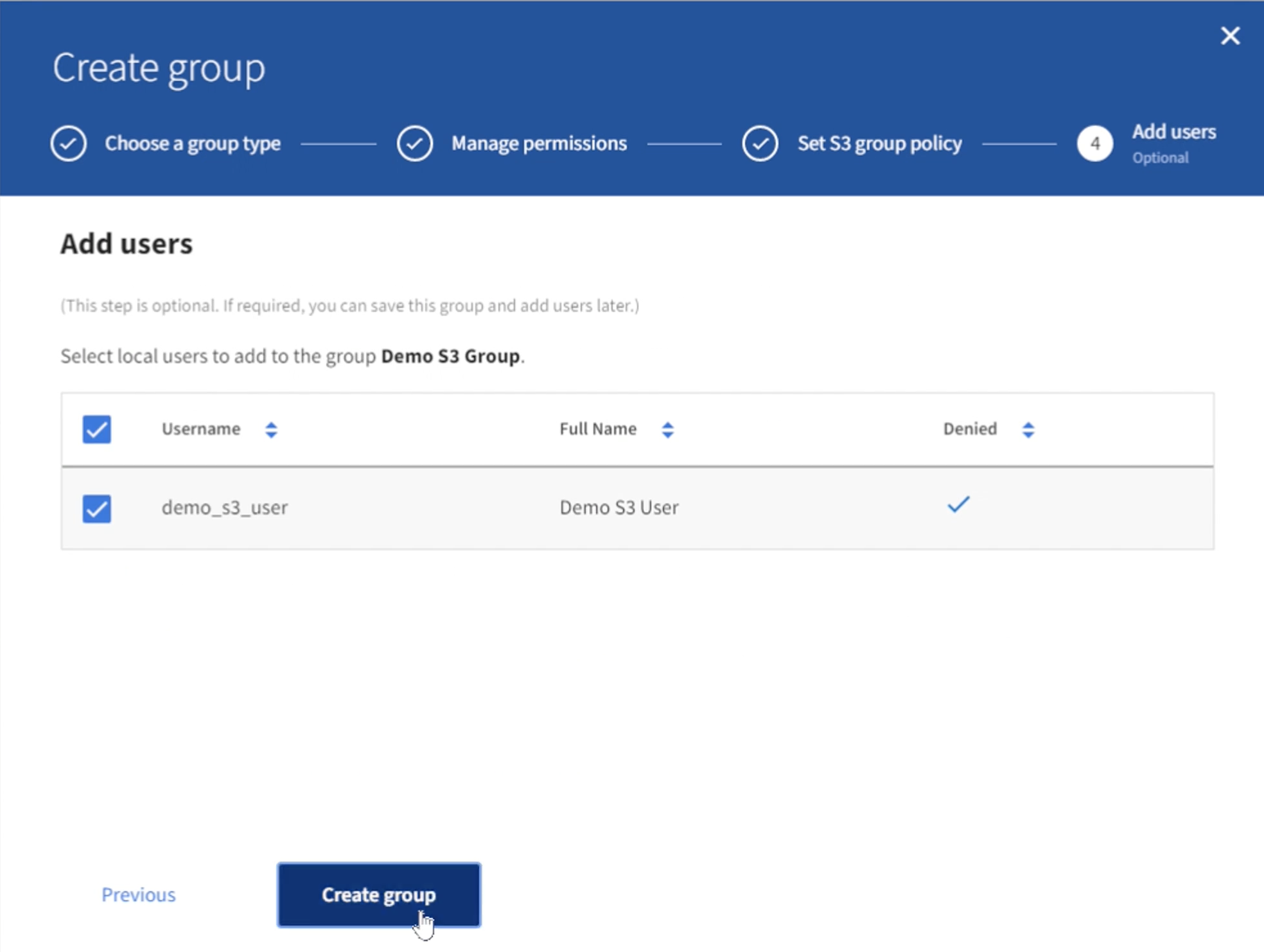
Task: Click the Denied column sort icon
Action: tap(1028, 429)
